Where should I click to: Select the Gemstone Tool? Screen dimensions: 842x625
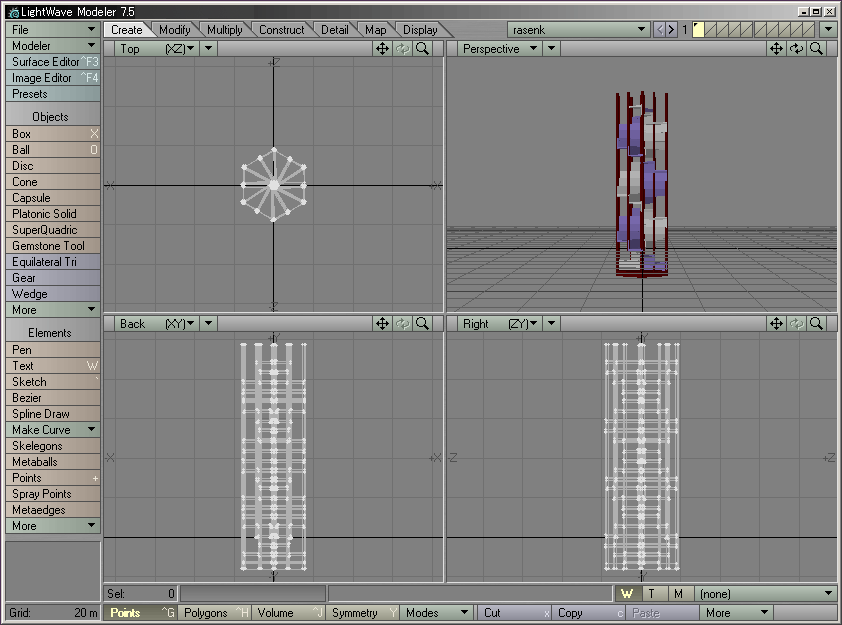50,246
